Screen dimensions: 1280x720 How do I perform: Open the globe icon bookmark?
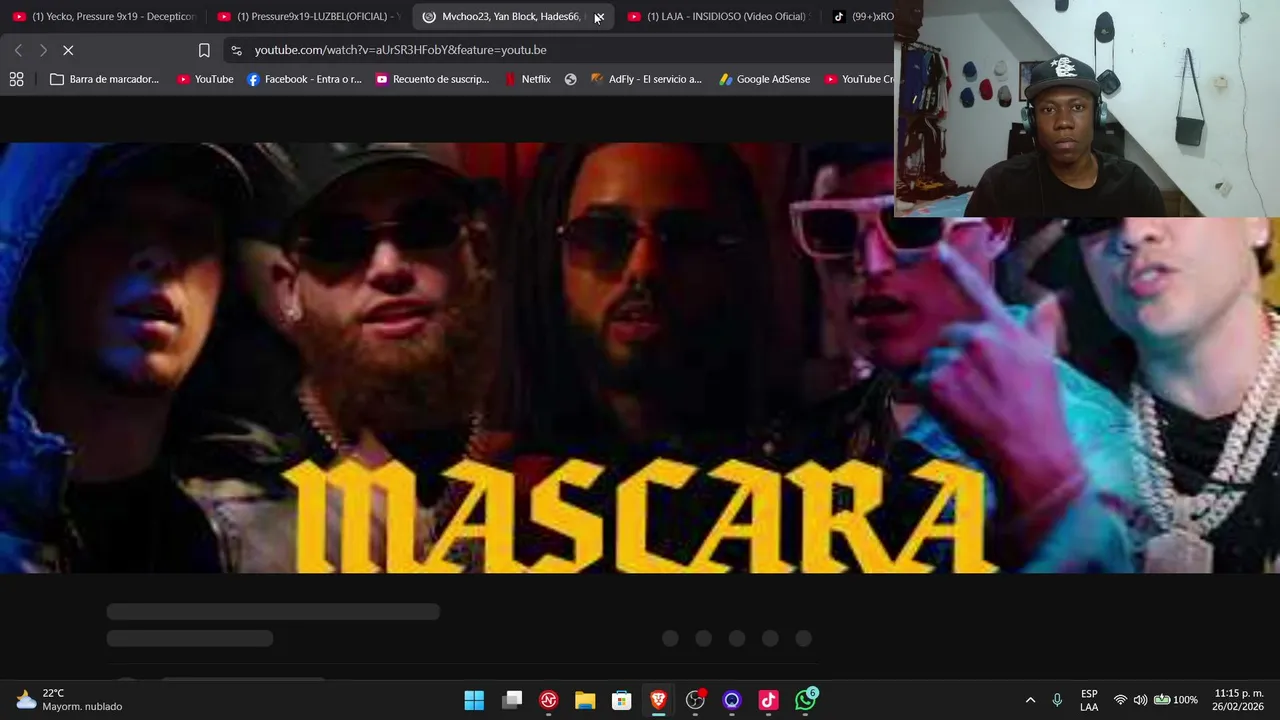(x=570, y=79)
